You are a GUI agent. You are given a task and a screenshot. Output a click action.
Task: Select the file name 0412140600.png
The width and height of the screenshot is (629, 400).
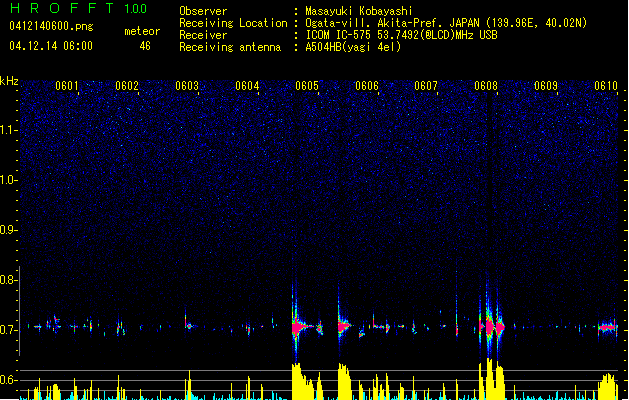click(51, 26)
